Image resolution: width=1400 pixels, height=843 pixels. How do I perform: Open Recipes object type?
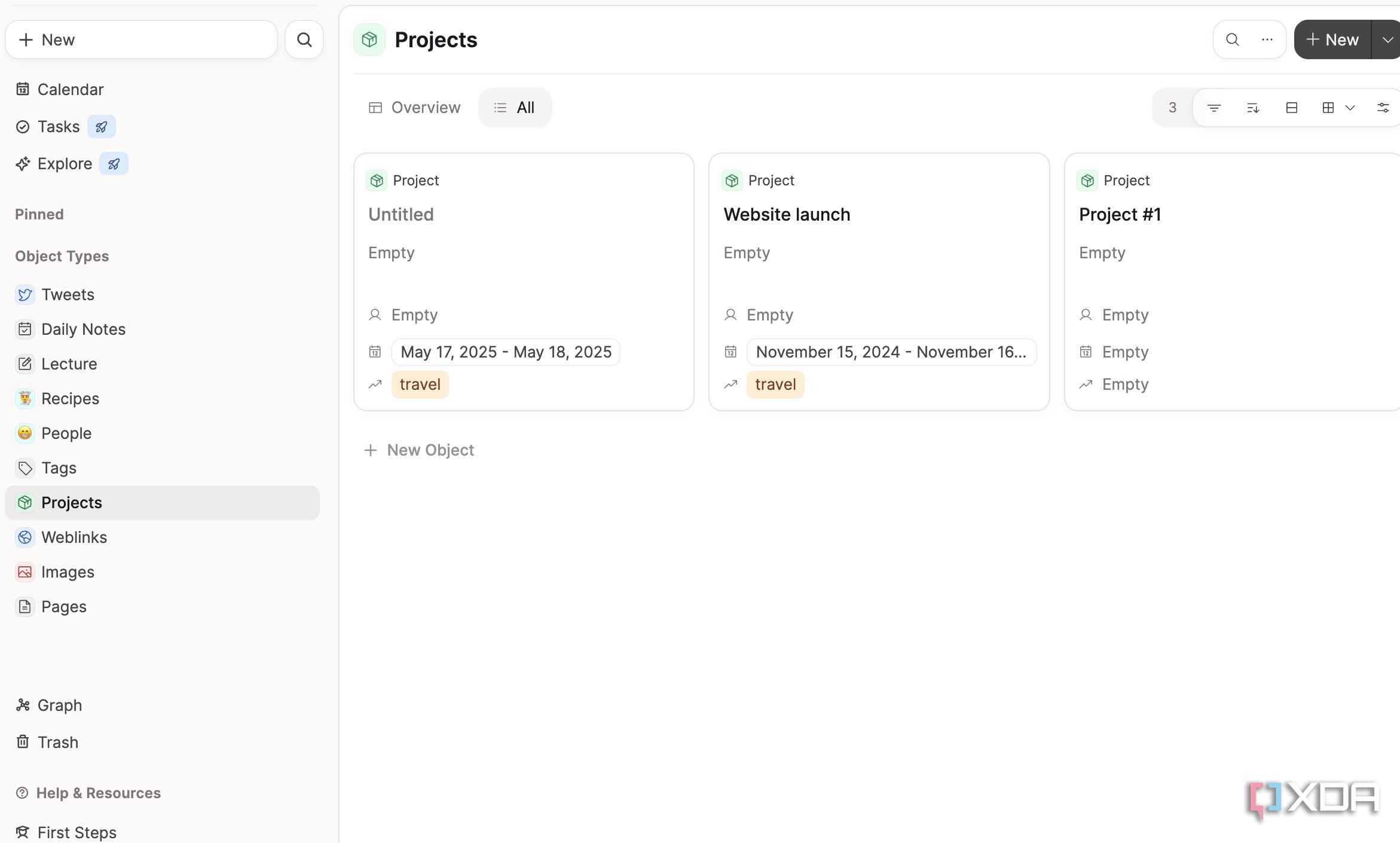coord(162,399)
